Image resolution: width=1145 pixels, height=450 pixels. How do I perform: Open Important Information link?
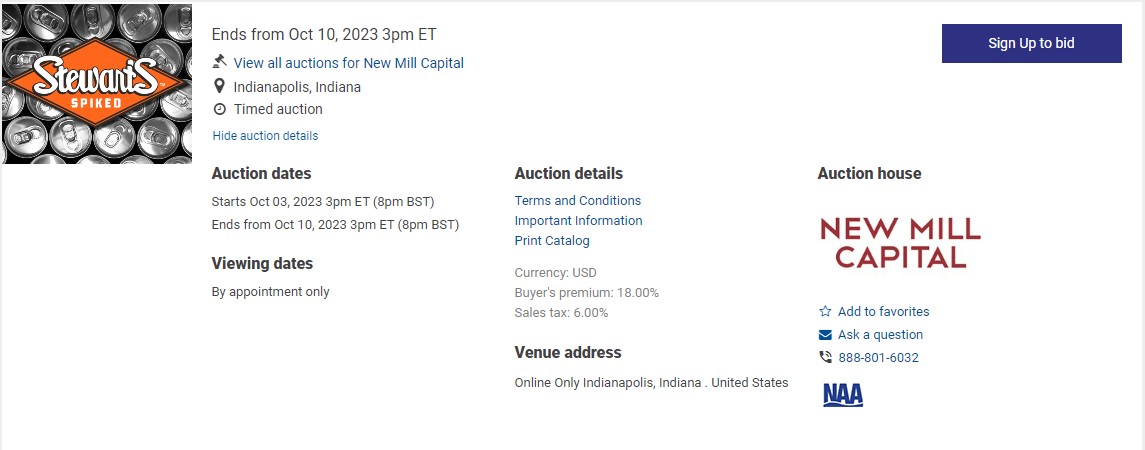click(578, 220)
